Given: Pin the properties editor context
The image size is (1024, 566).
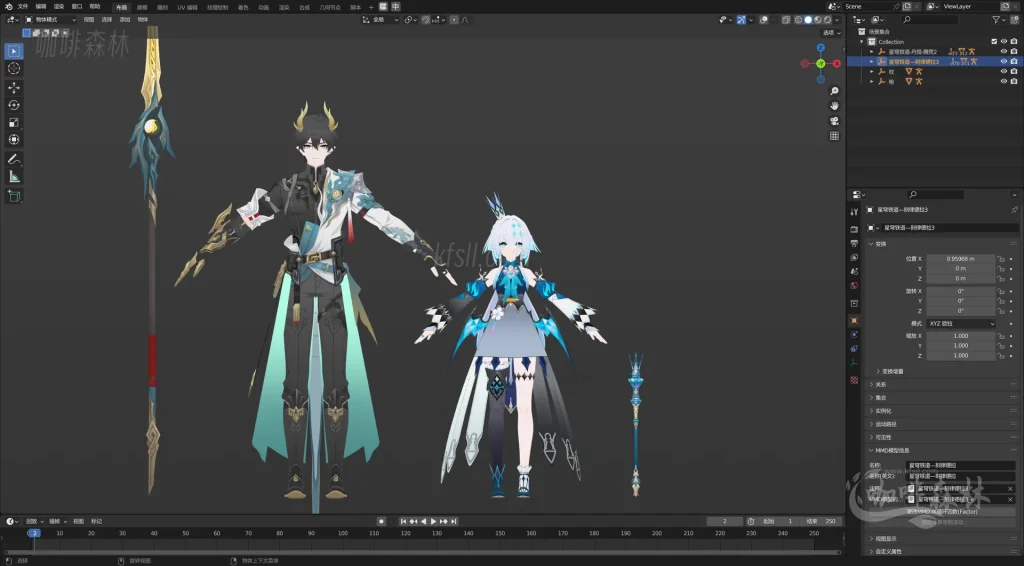Looking at the screenshot, I should (1014, 210).
